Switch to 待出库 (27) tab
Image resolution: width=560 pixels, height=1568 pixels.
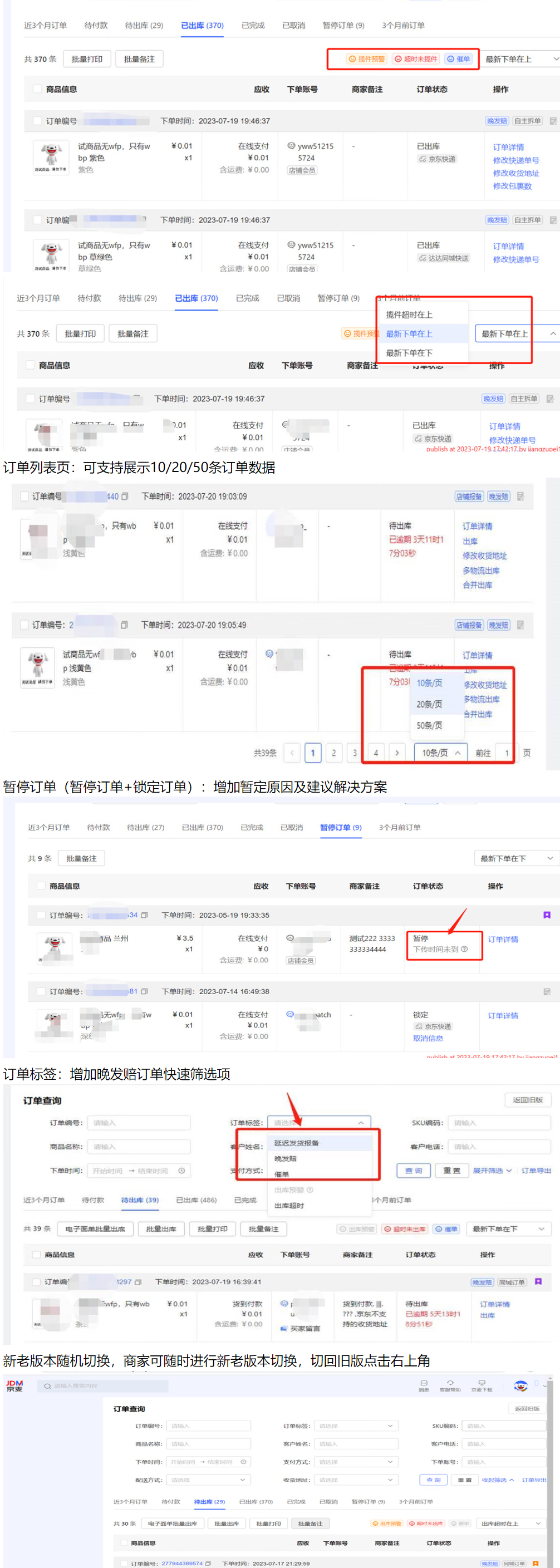145,827
